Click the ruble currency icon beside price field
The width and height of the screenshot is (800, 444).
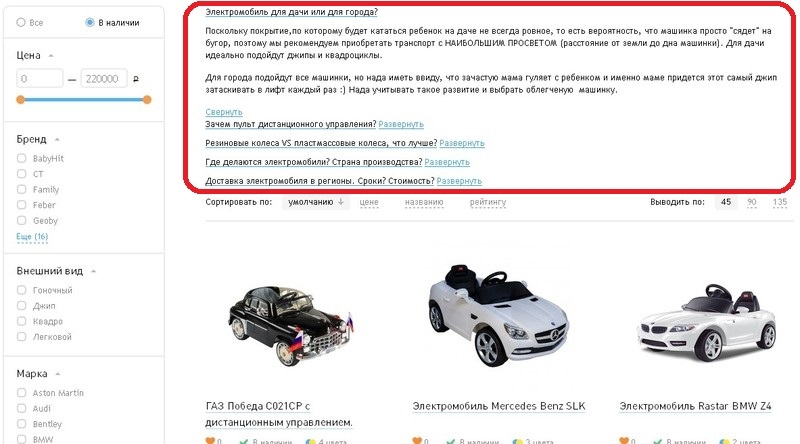pos(136,79)
